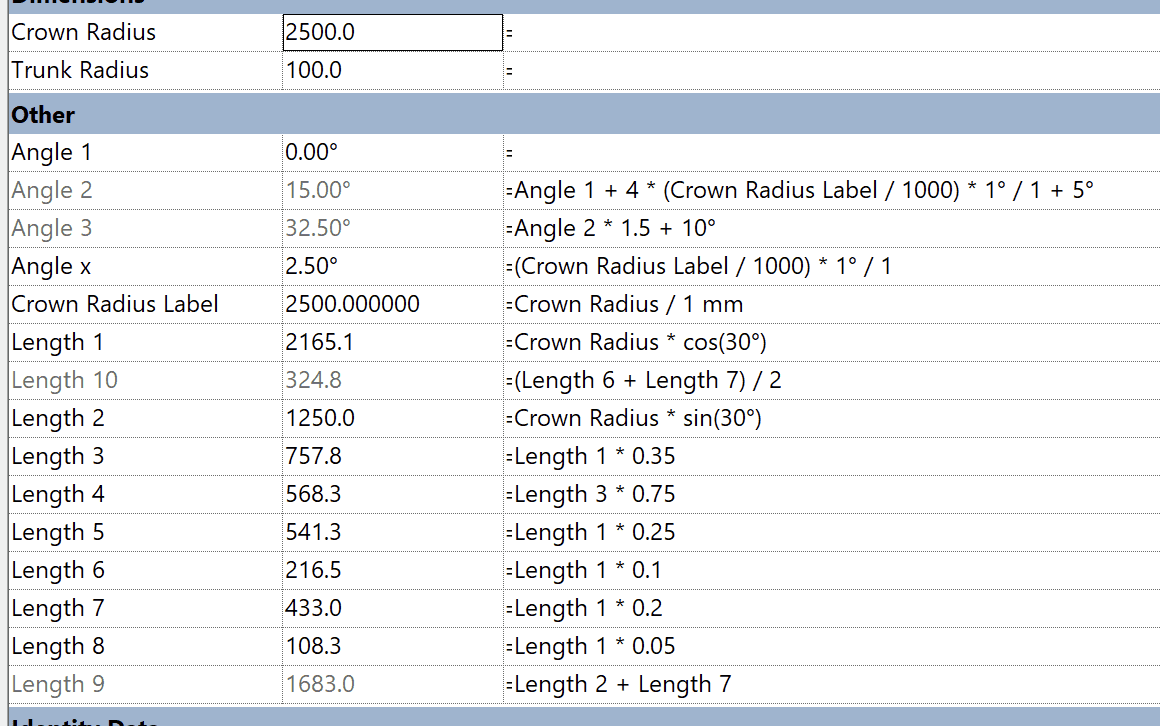Viewport: 1160px width, 726px height.
Task: Click the Length 10 value cell
Action: [x=390, y=380]
